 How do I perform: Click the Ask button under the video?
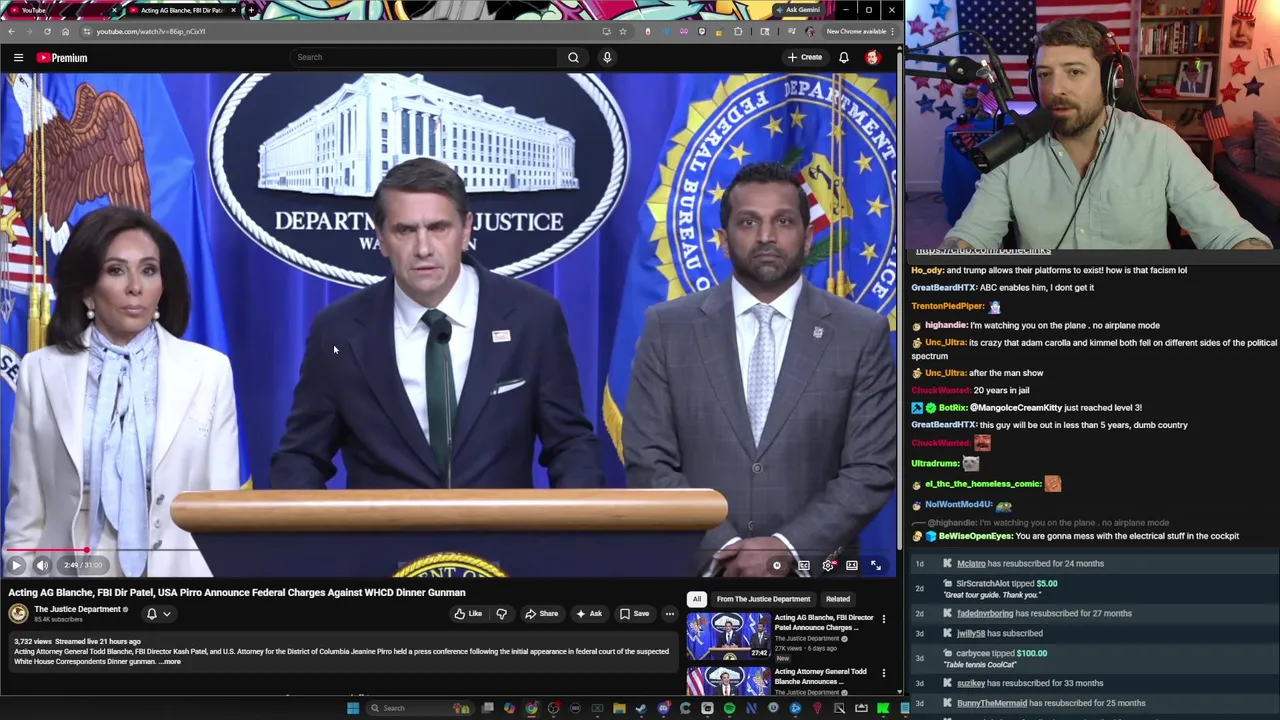point(588,614)
